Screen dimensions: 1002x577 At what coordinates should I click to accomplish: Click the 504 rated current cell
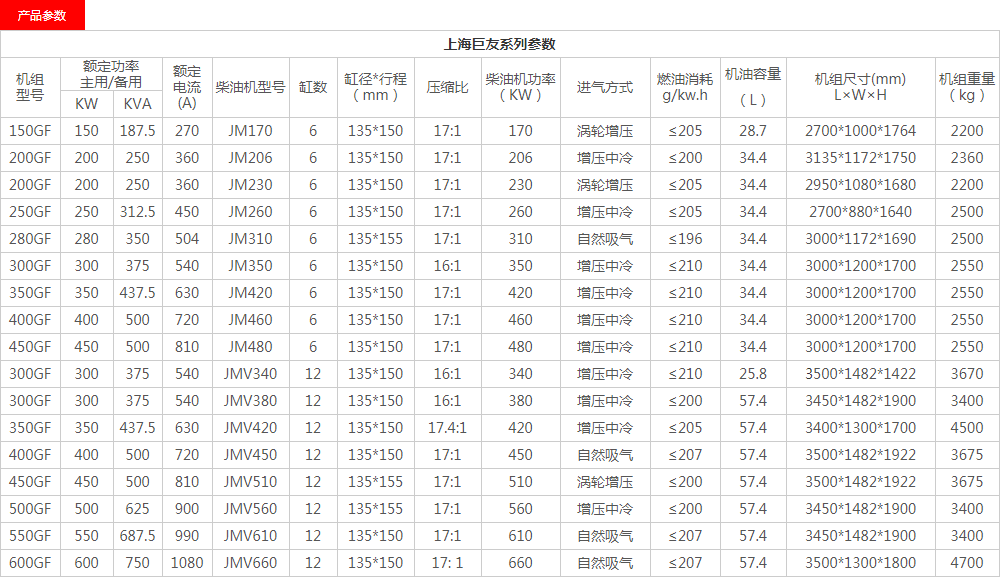coord(187,239)
